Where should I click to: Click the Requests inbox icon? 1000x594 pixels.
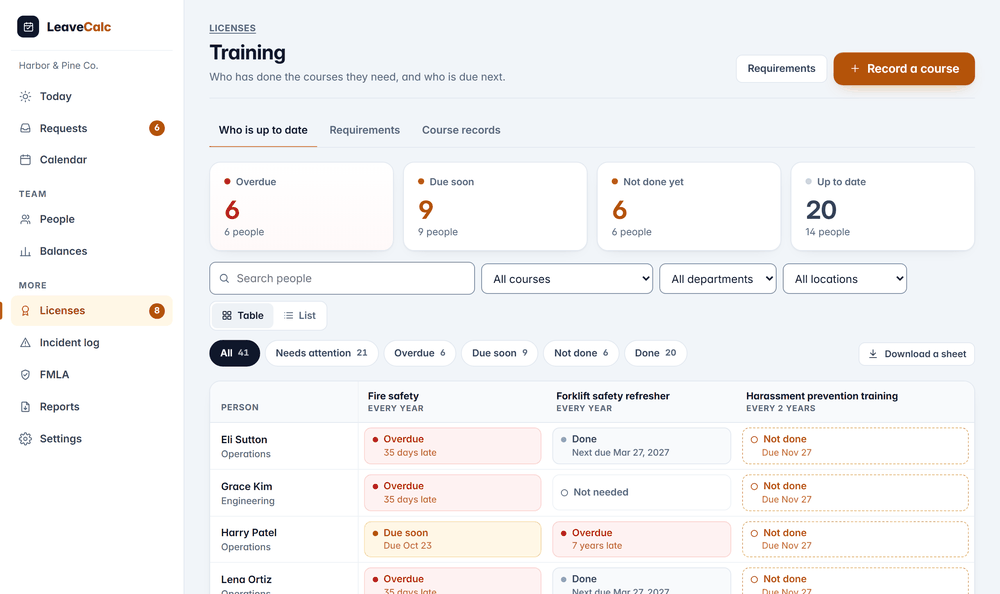[26, 128]
